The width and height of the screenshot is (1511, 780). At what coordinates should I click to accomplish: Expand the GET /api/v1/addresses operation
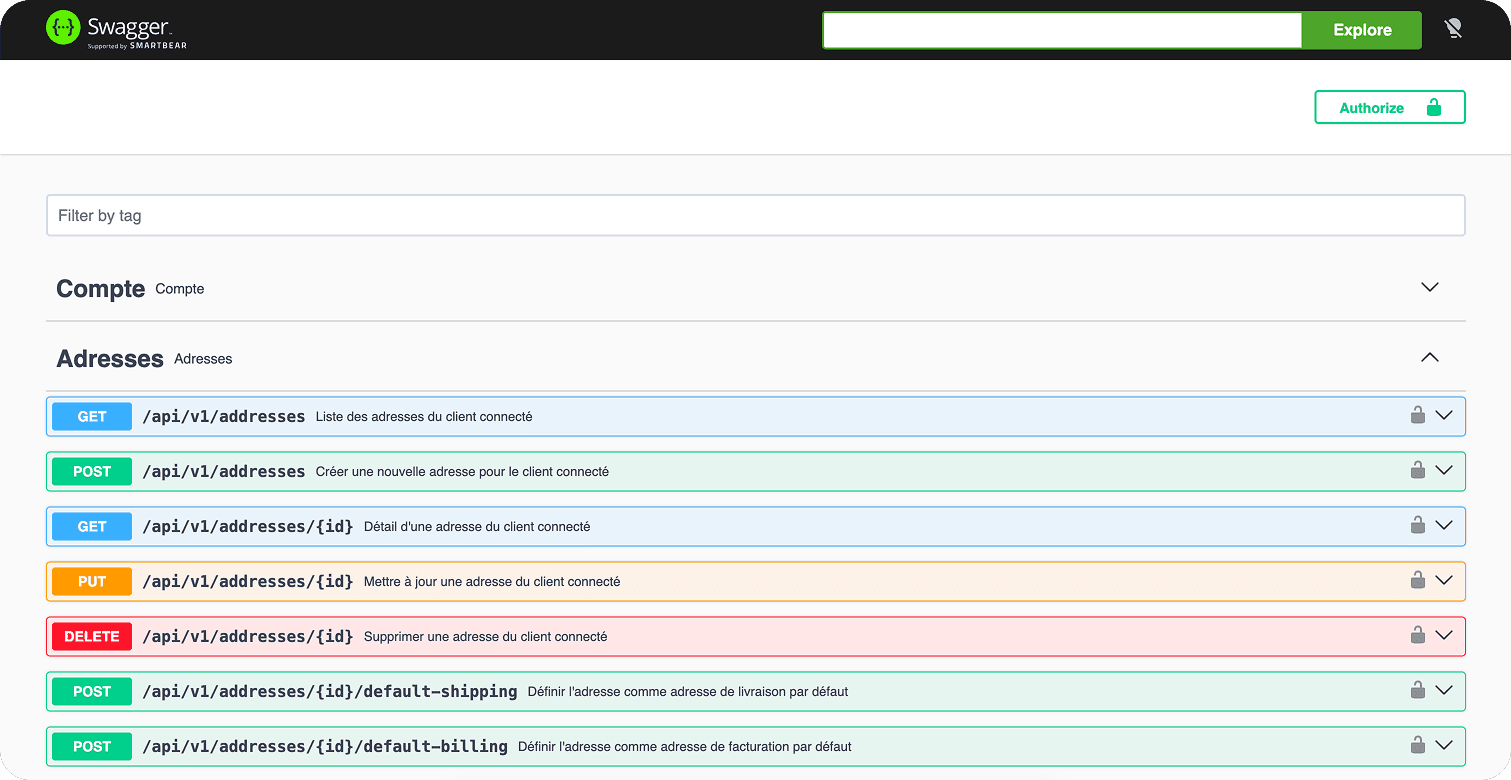[x=1443, y=415]
